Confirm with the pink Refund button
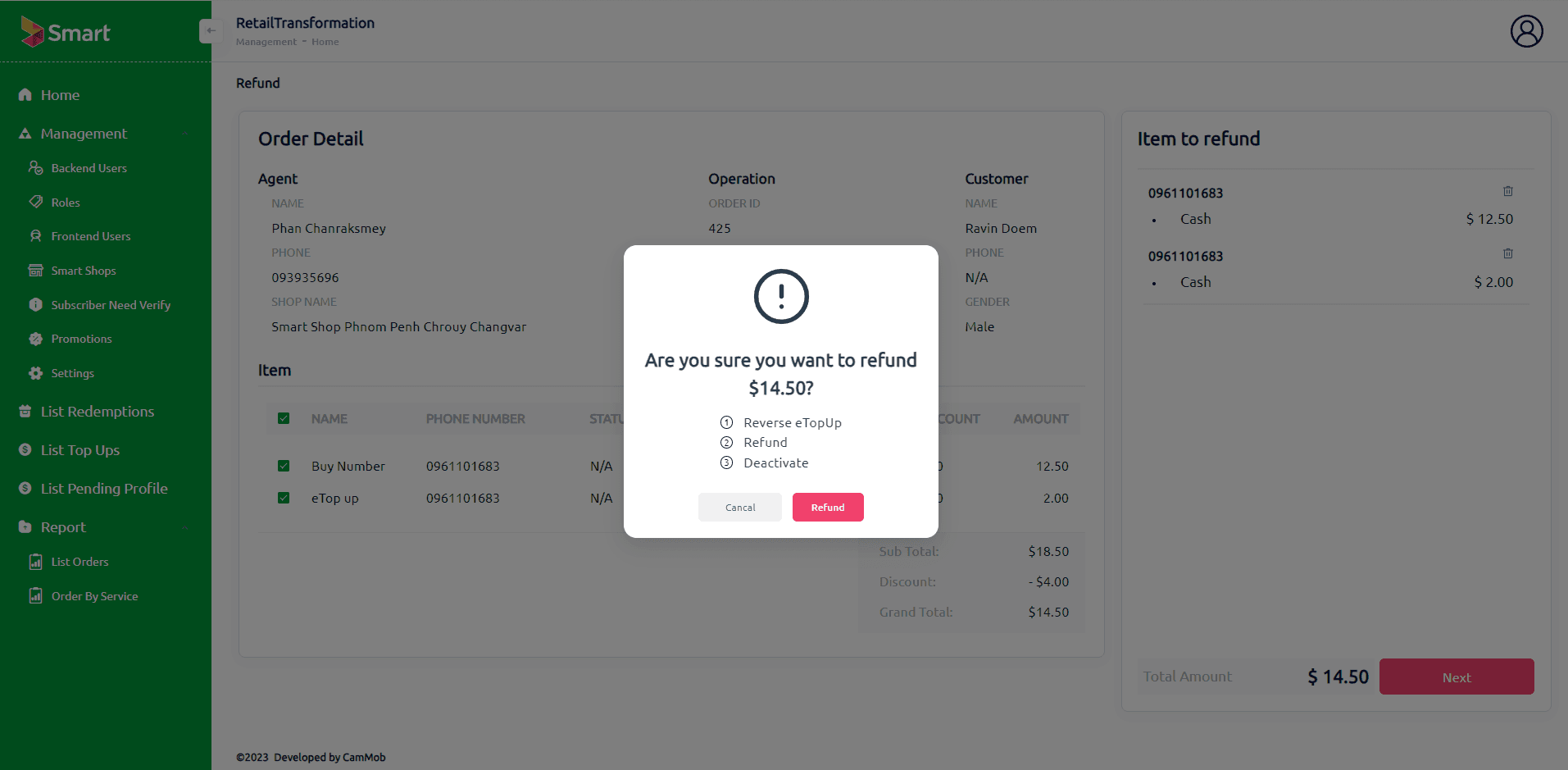This screenshot has width=1568, height=770. 828,507
